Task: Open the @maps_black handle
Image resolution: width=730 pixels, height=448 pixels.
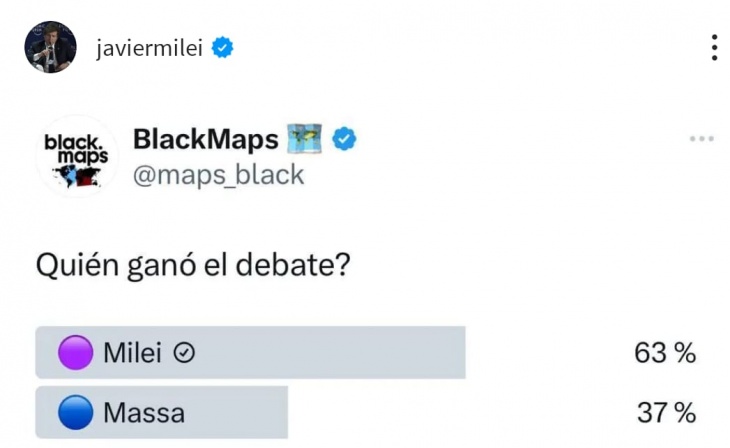Action: click(219, 175)
